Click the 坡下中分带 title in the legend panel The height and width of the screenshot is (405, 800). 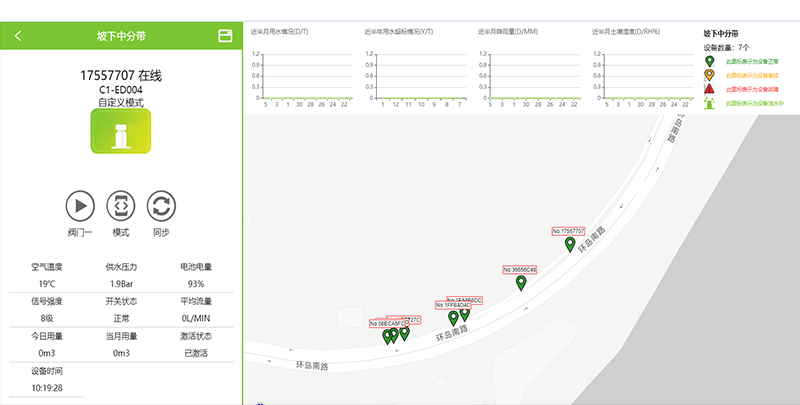click(x=721, y=34)
